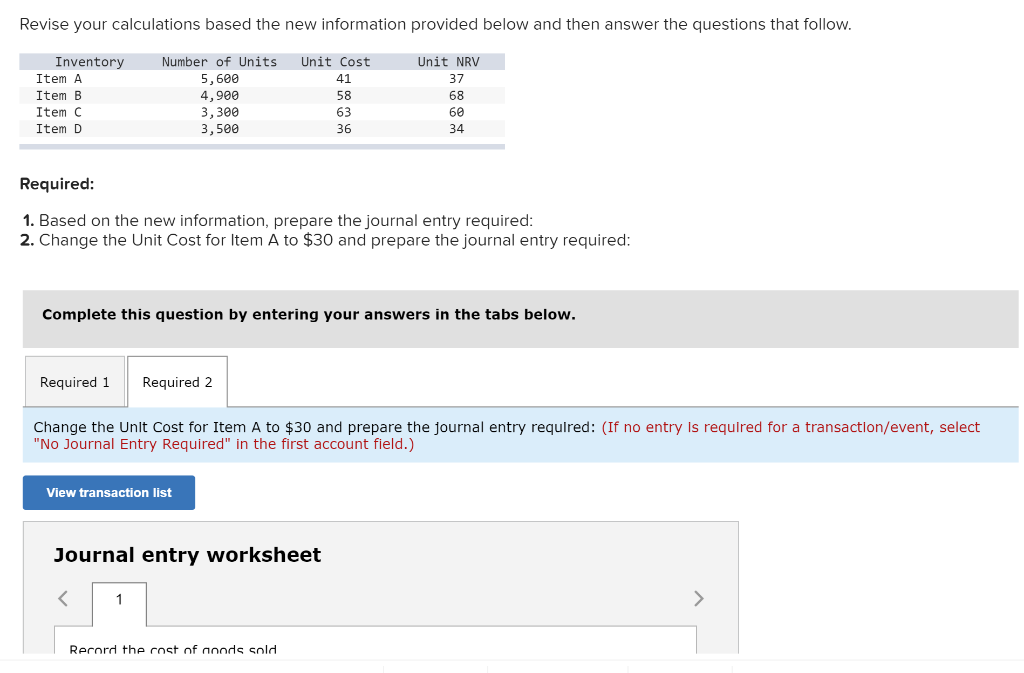Click the View transaction list button
Screen dimensions: 1024x673
tap(108, 492)
